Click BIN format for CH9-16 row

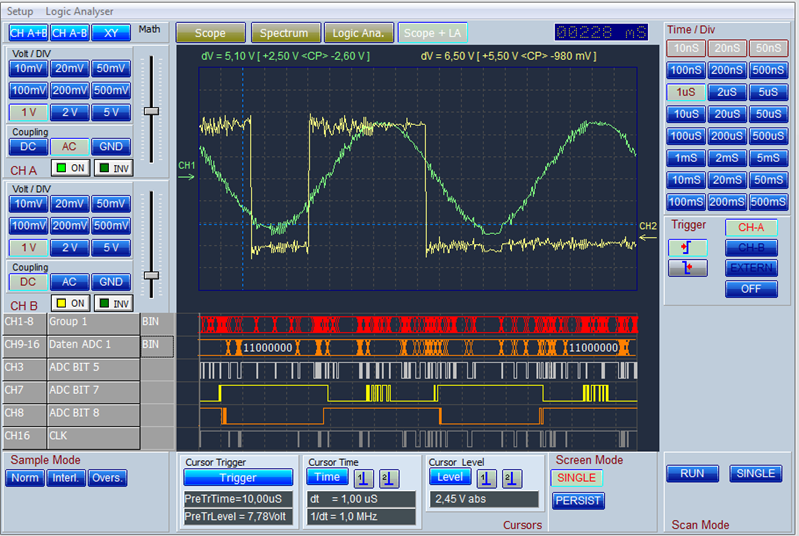pyautogui.click(x=157, y=345)
